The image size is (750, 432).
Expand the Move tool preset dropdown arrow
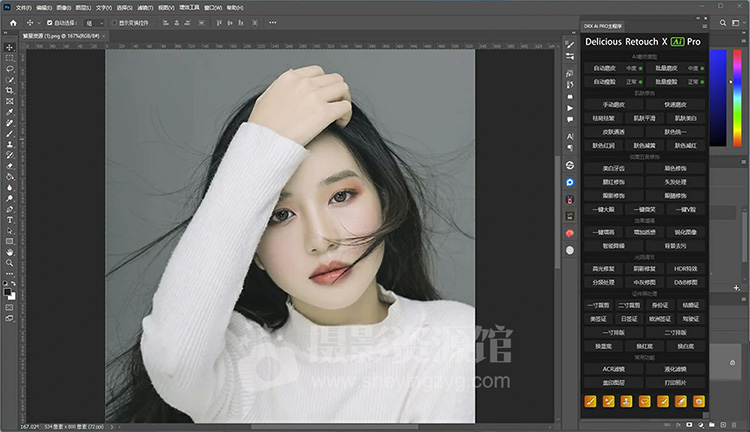(x=38, y=21)
